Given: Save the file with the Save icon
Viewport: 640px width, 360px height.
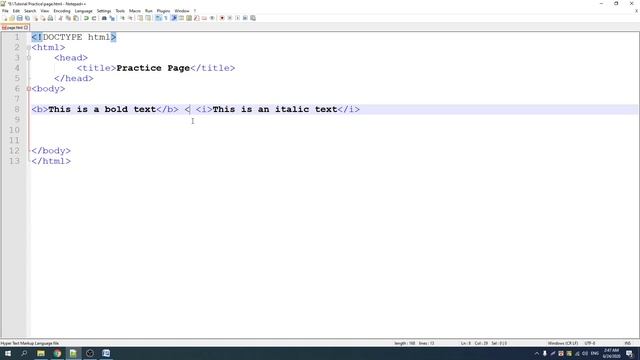Looking at the screenshot, I should (20, 18).
